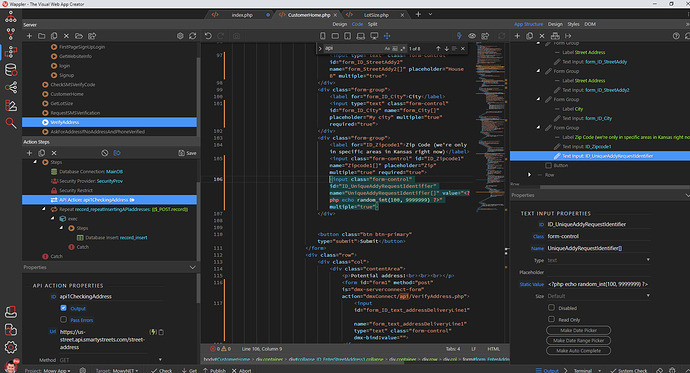This screenshot has width=690, height=373.
Task: Click the code minimap overview
Action: point(490,128)
